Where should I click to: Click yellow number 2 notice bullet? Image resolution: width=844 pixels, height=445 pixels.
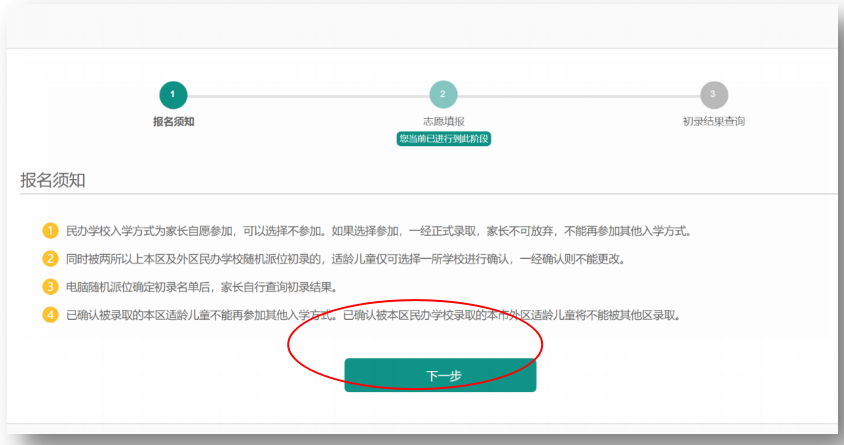[x=50, y=259]
